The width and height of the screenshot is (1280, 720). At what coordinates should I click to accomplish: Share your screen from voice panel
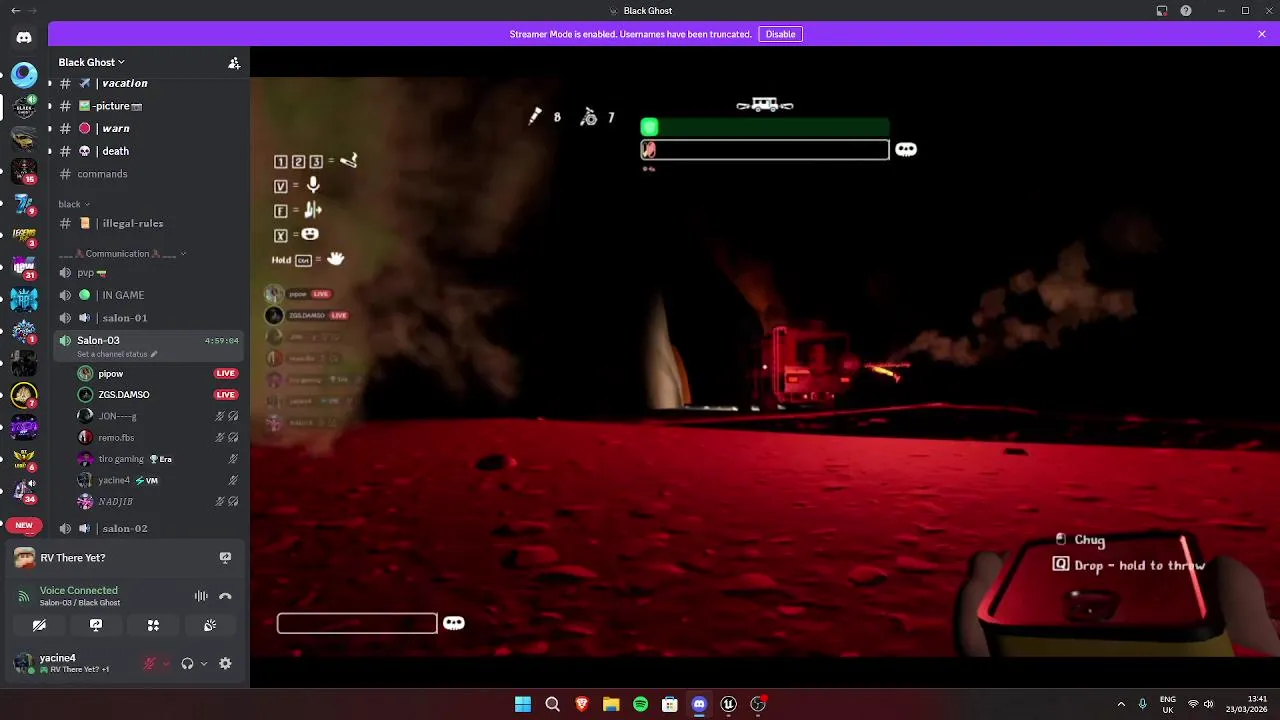[96, 625]
